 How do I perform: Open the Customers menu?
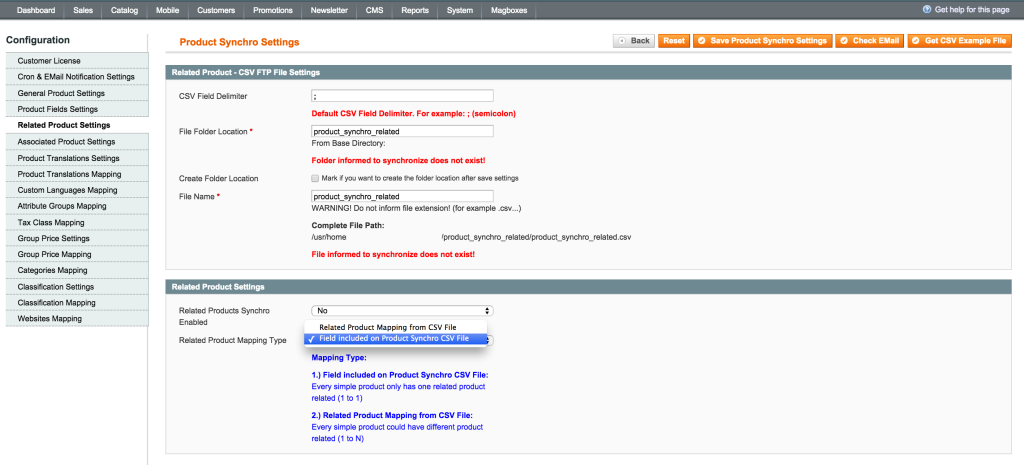(x=216, y=10)
